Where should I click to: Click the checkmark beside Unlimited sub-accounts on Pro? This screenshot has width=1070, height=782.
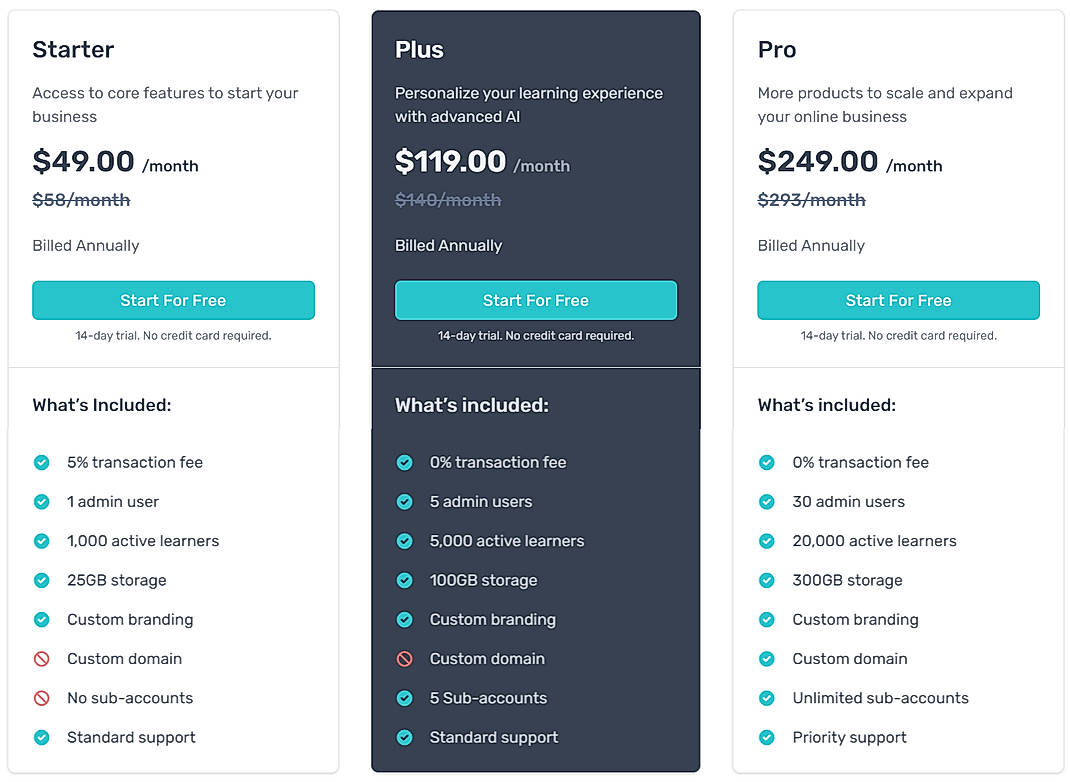(766, 698)
